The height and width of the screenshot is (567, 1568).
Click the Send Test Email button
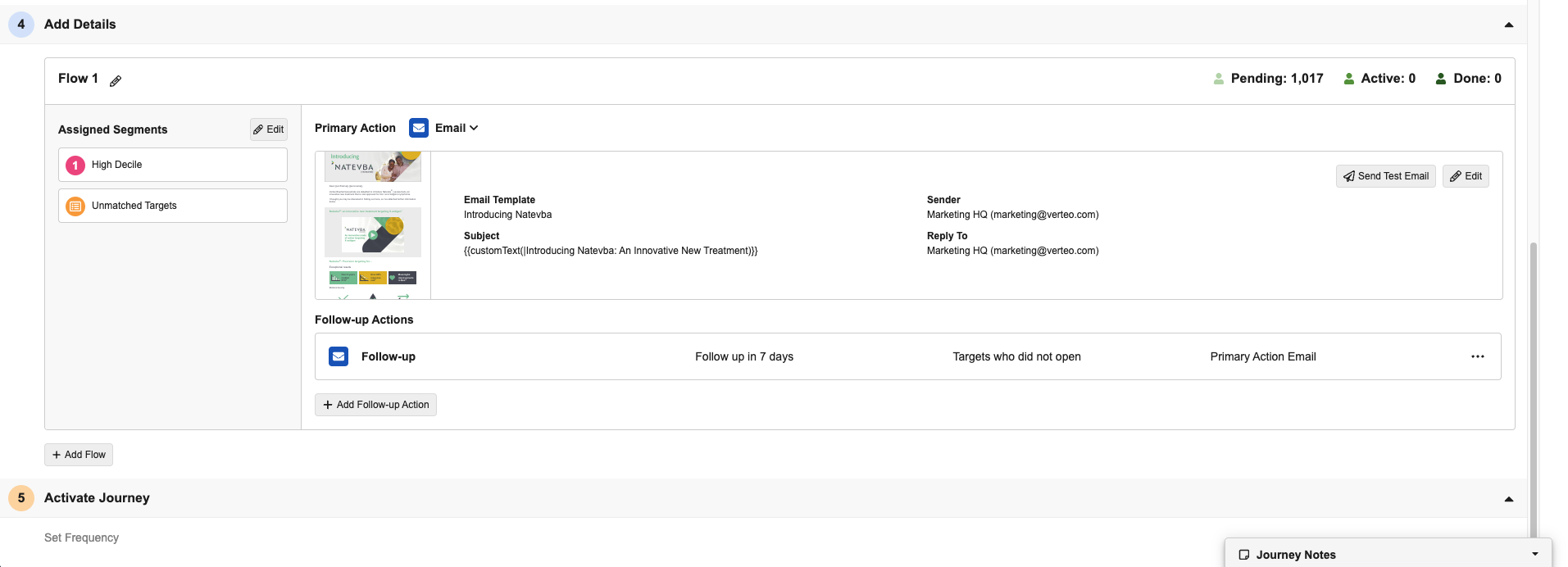click(1386, 176)
